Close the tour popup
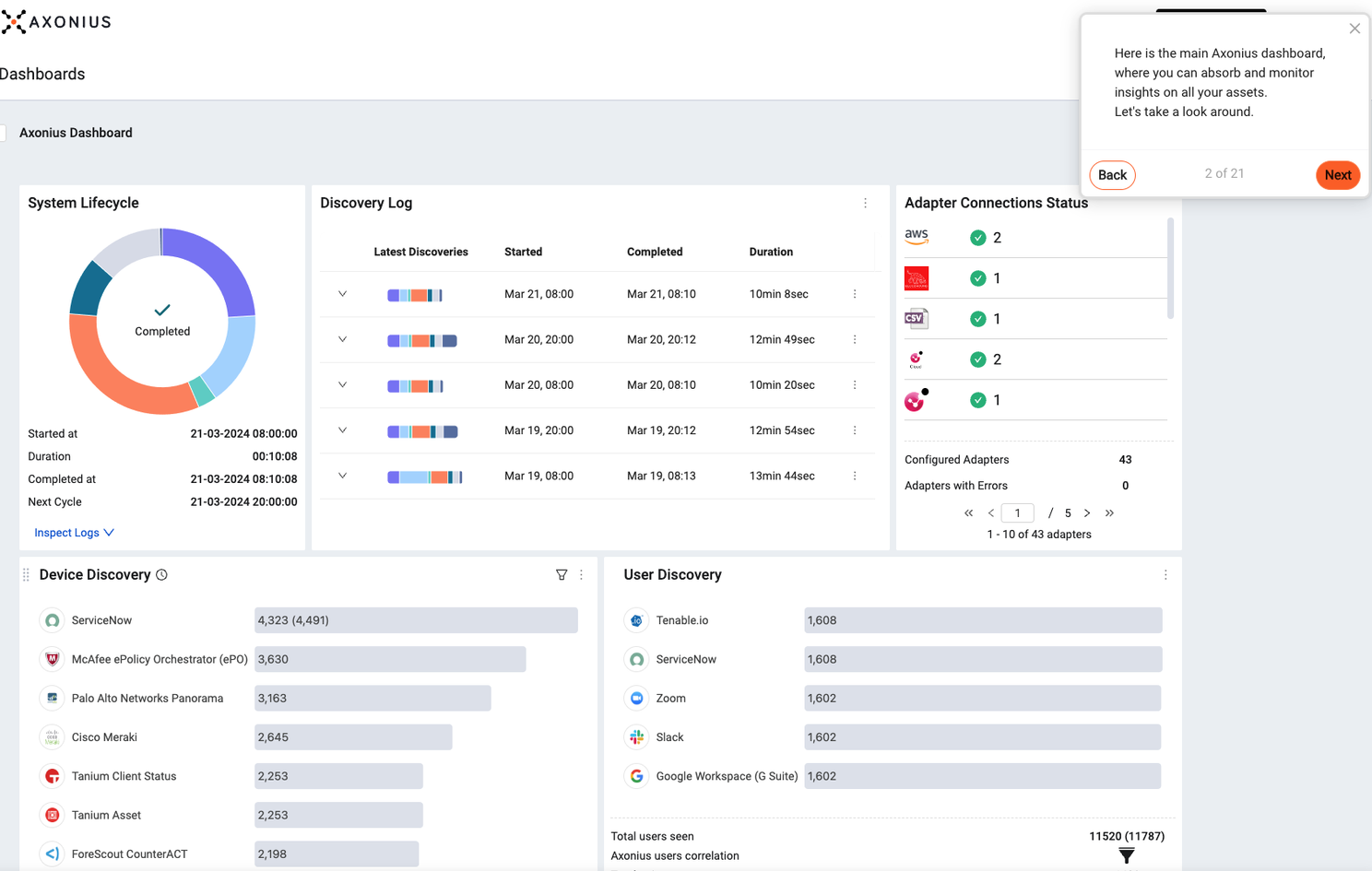 1354,29
